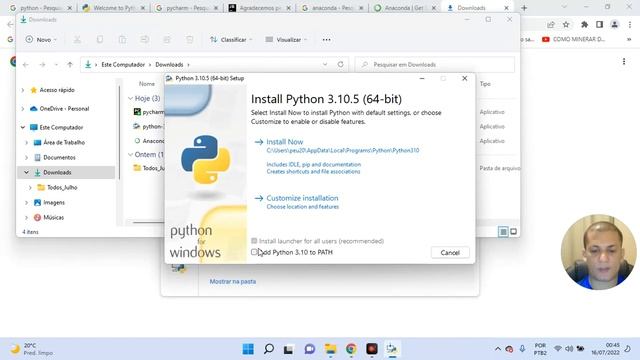Select Documentos in sidebar

(59, 158)
